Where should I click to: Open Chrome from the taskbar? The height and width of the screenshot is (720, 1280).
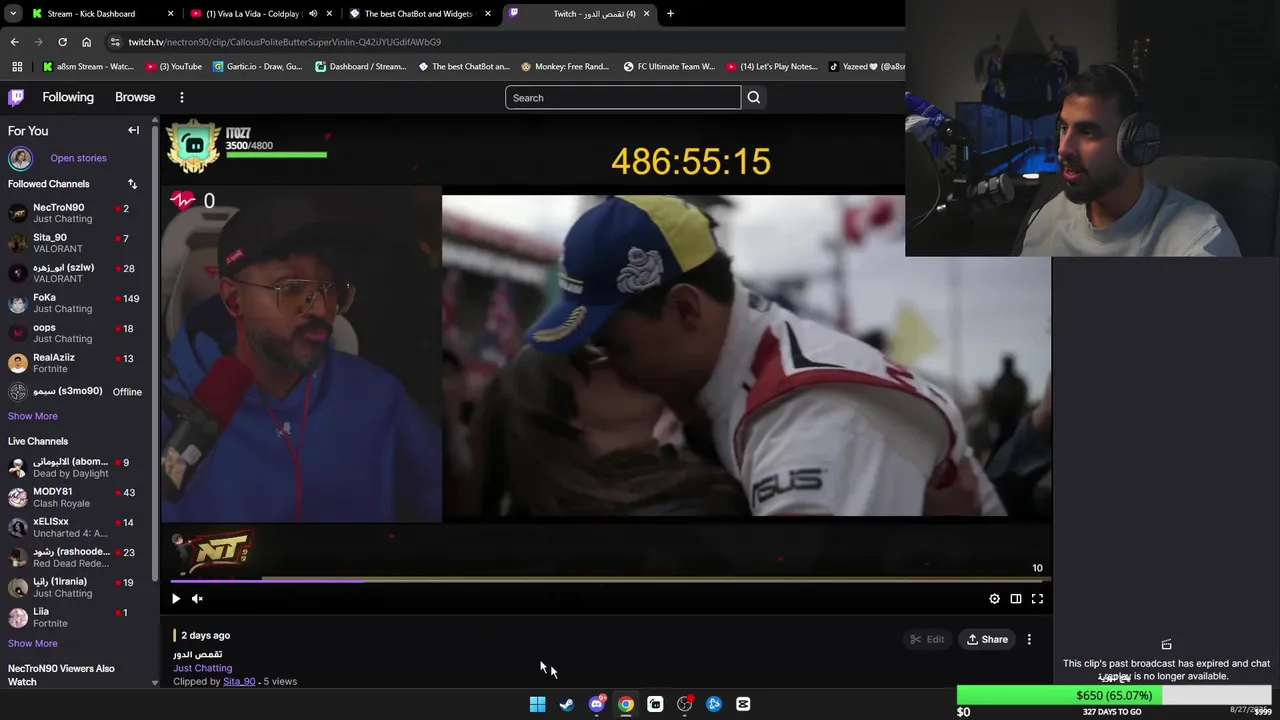tap(626, 704)
